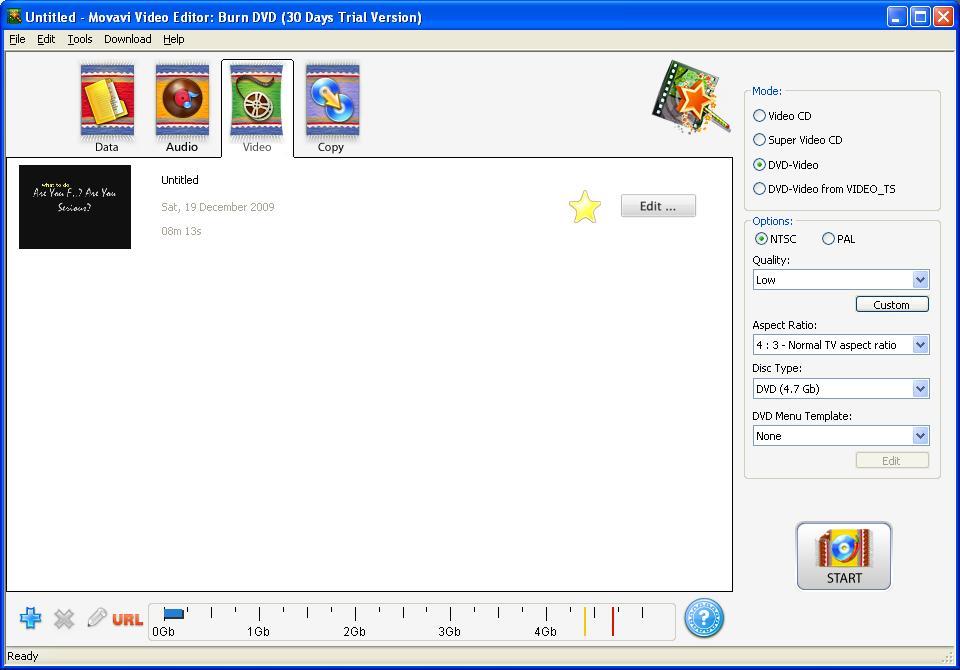This screenshot has width=960, height=670.
Task: Choose DVD-Video from VIDEO_TS mode
Action: coord(760,188)
